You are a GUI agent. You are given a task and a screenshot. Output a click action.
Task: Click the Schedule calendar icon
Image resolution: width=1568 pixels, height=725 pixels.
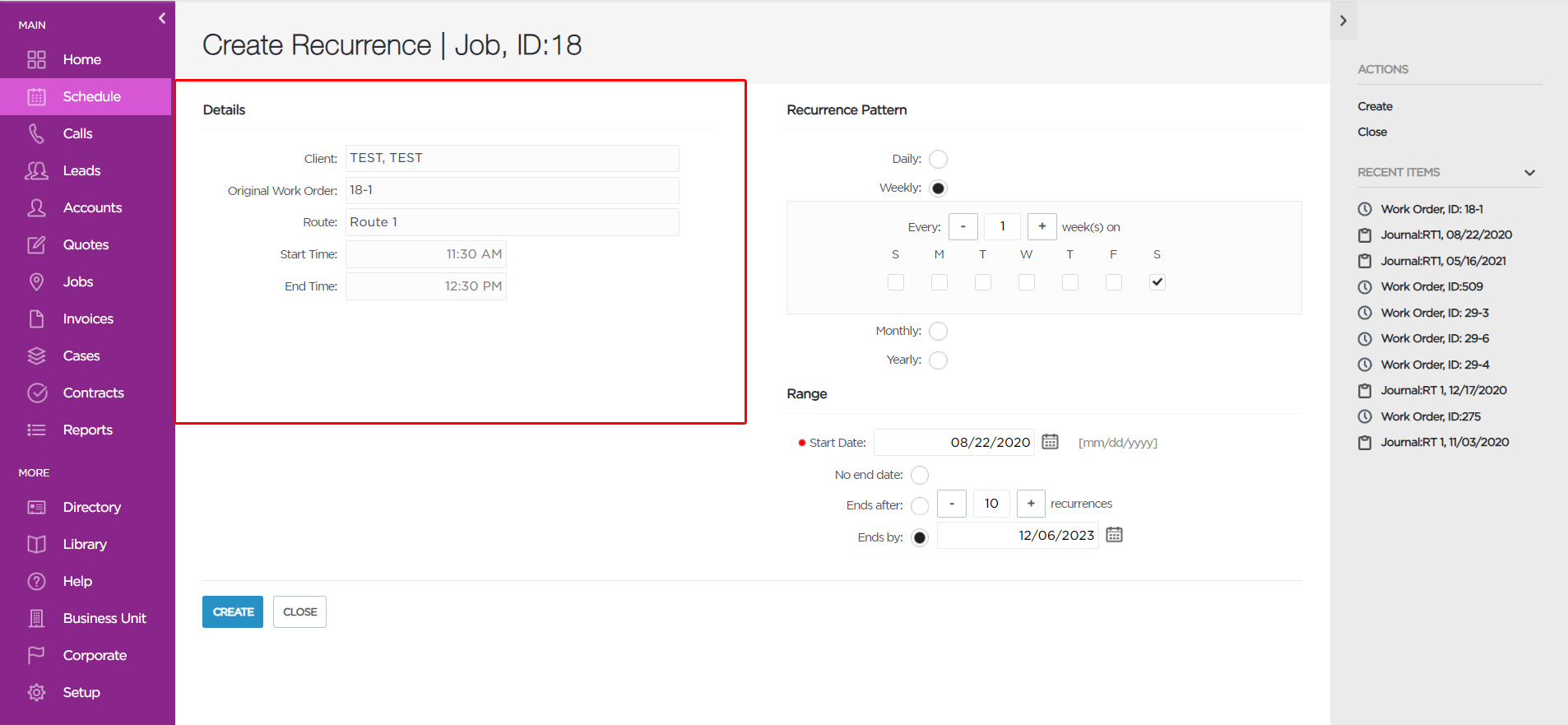pyautogui.click(x=36, y=96)
